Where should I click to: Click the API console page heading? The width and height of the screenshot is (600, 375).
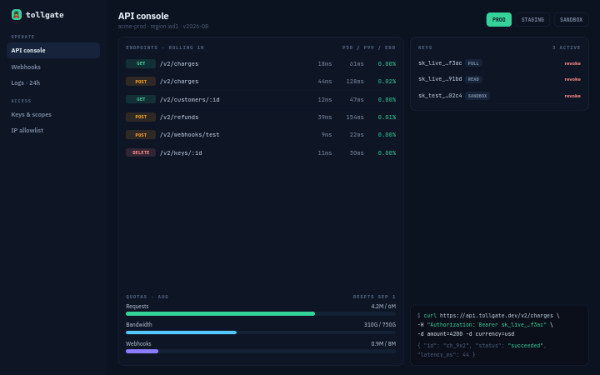pos(143,16)
